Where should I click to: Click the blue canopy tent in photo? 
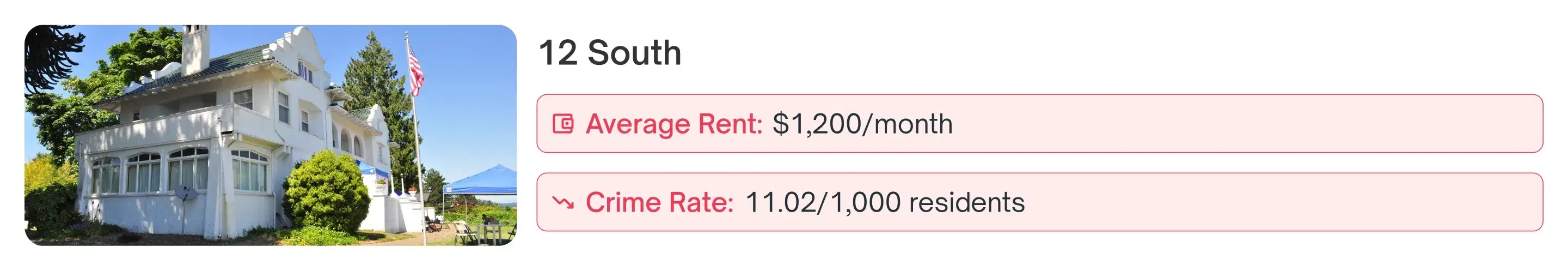tap(484, 181)
